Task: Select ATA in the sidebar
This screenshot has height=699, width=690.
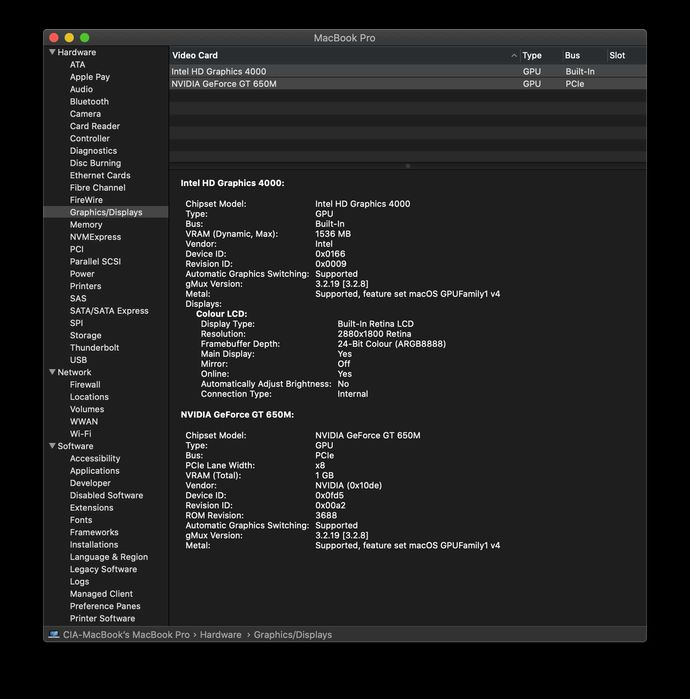Action: 78,65
